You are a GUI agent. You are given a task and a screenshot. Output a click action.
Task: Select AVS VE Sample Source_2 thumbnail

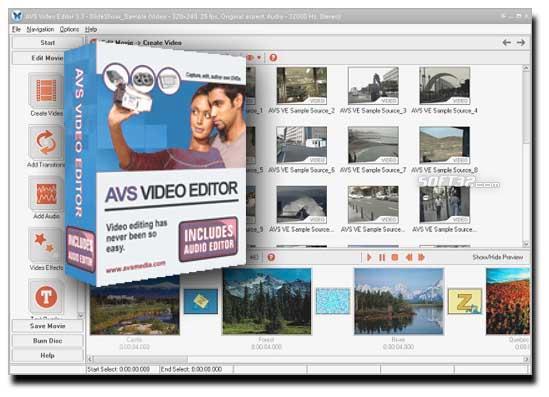(x=301, y=86)
